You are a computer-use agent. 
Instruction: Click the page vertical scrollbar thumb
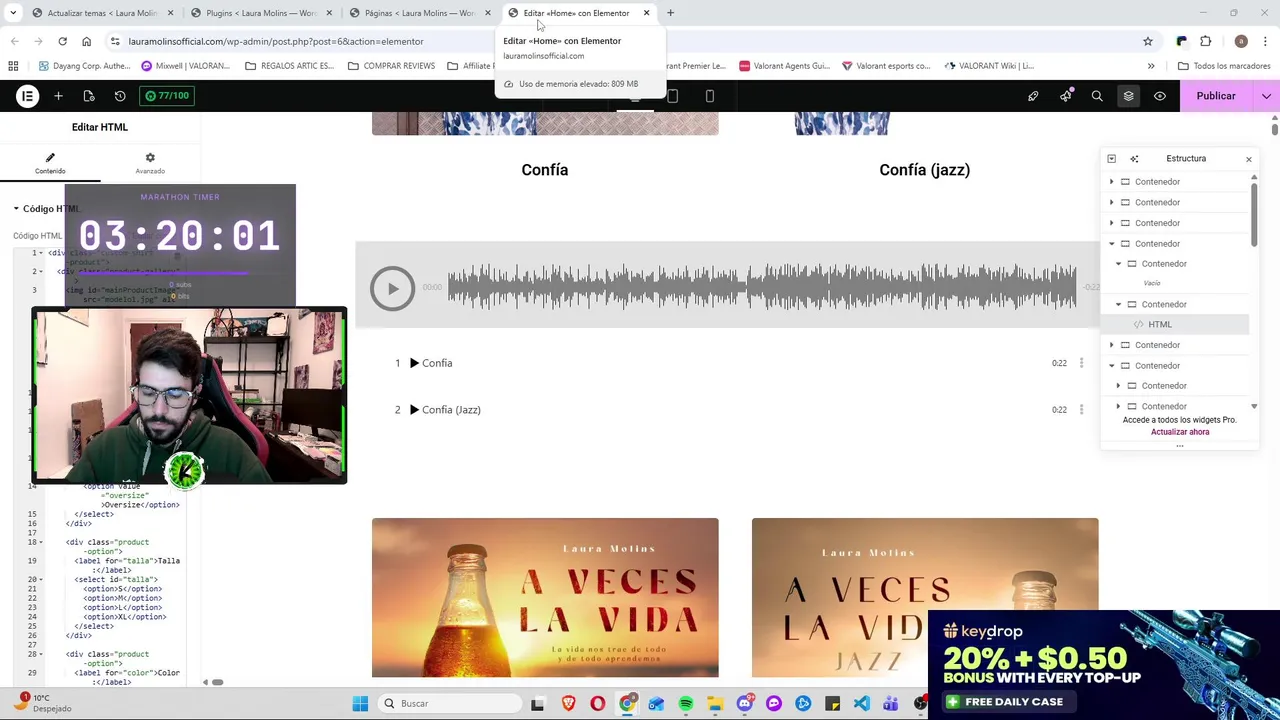click(x=1275, y=128)
